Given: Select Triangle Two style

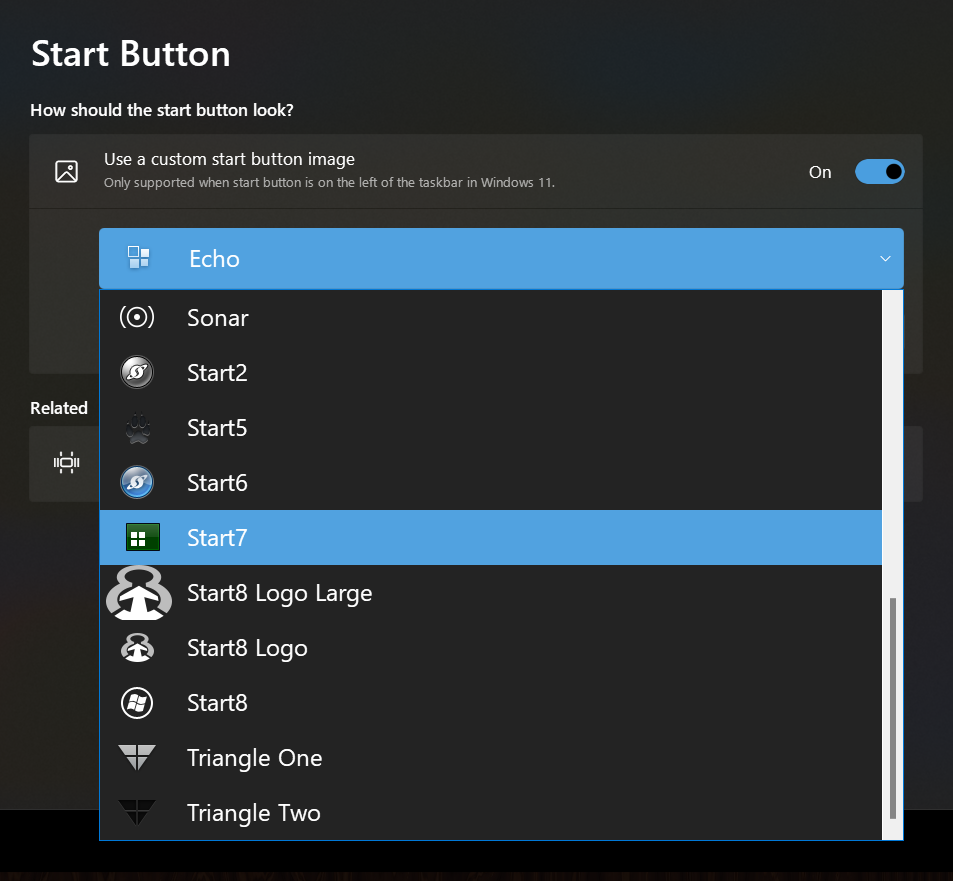Looking at the screenshot, I should [490, 813].
